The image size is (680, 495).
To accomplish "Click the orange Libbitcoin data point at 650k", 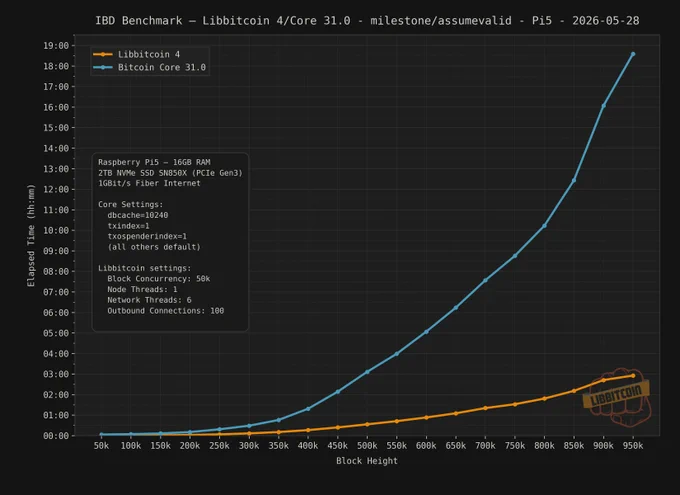I will (x=456, y=413).
